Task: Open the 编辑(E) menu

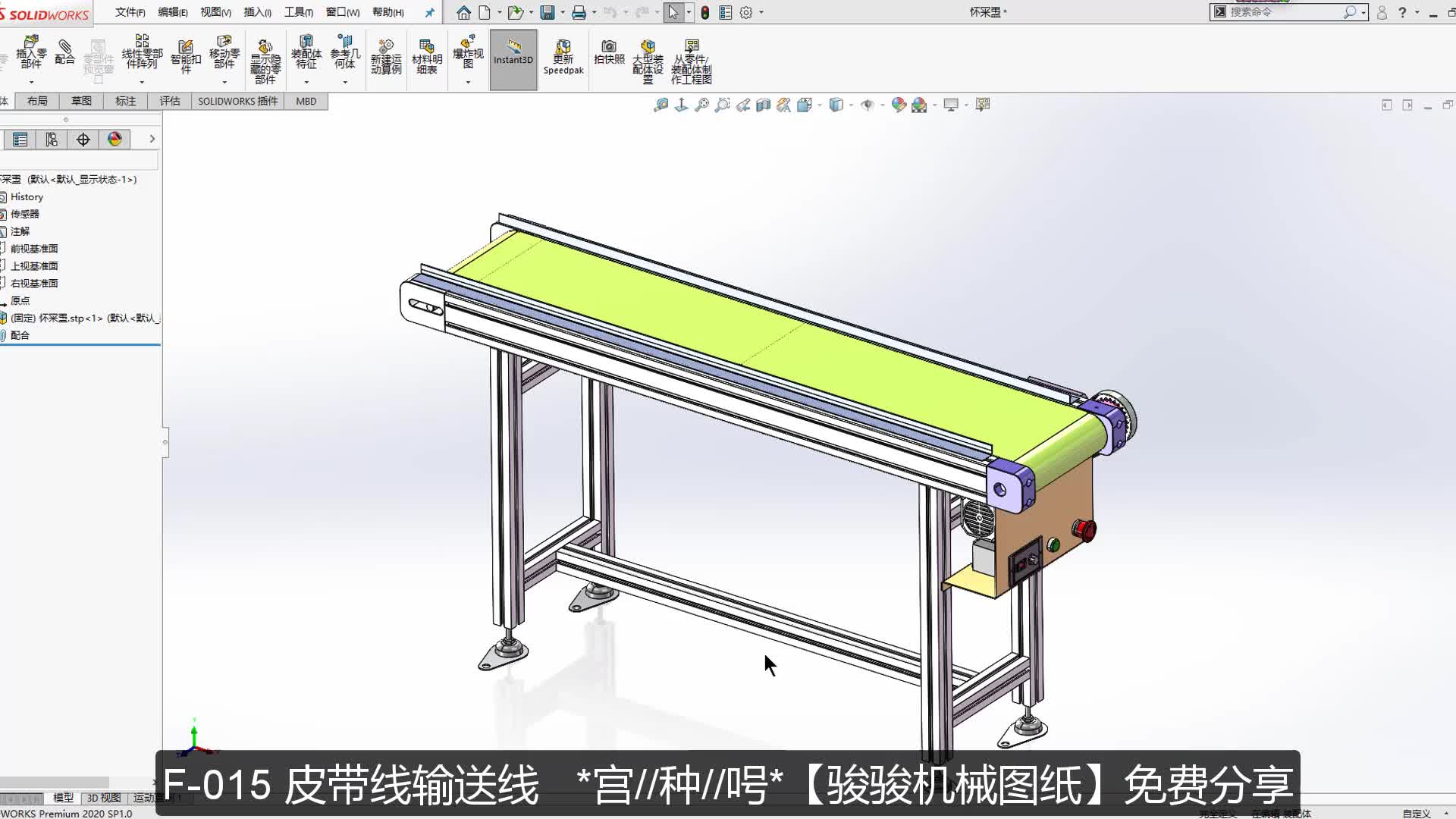Action: pos(173,12)
